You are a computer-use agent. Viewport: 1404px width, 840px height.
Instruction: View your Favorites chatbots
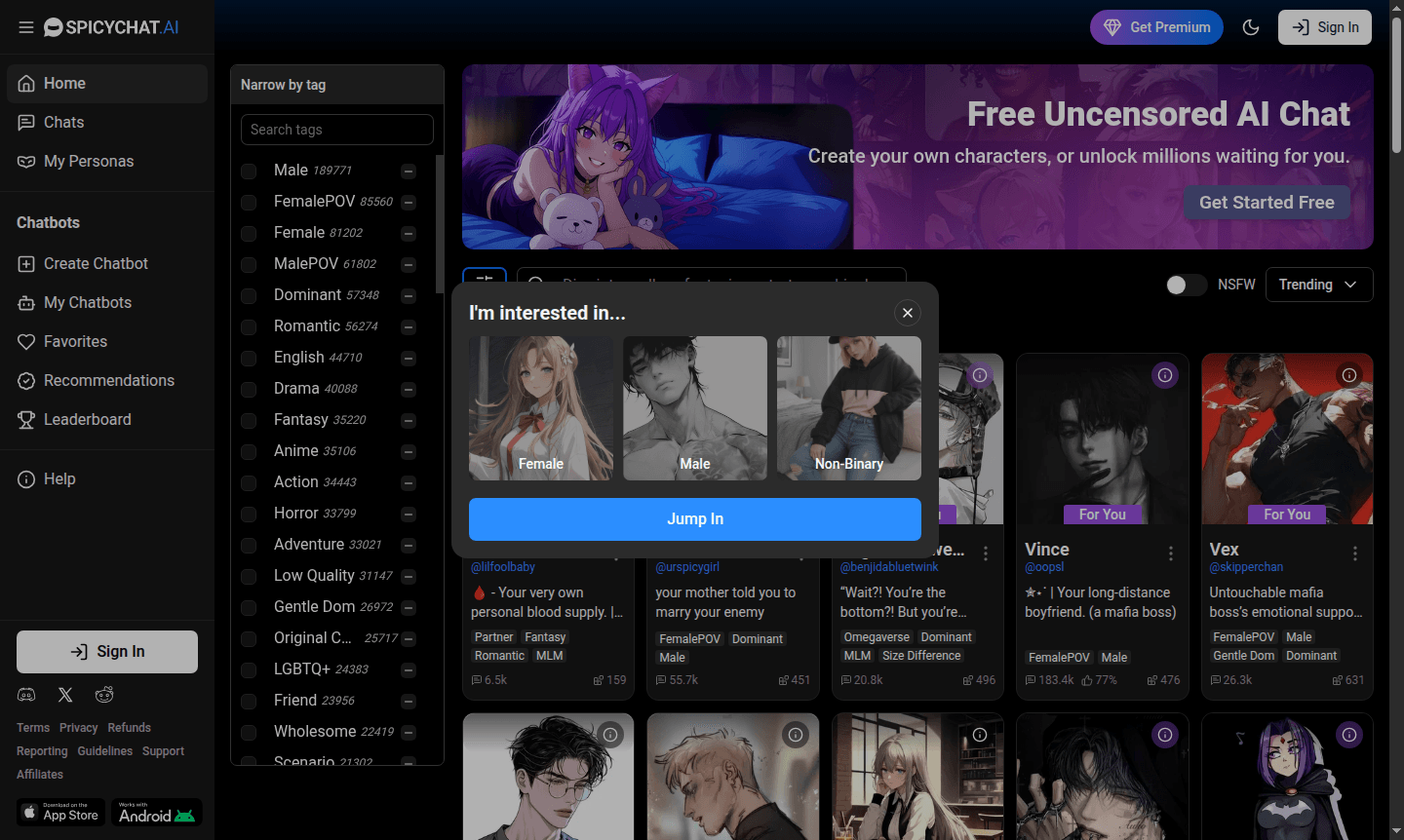(x=73, y=341)
